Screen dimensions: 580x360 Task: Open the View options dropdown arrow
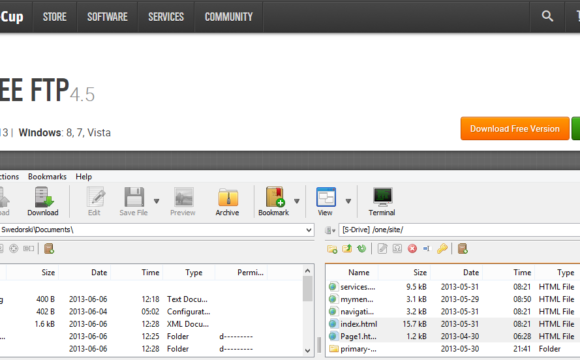[x=348, y=201]
